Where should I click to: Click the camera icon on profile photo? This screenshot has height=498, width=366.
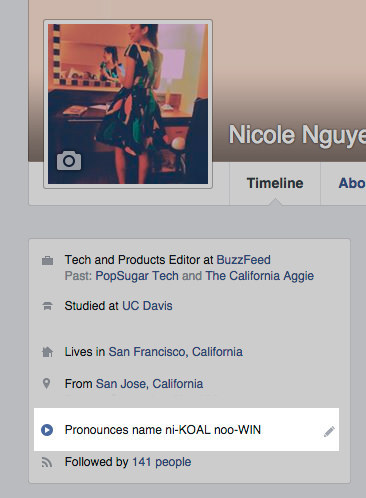click(x=69, y=161)
